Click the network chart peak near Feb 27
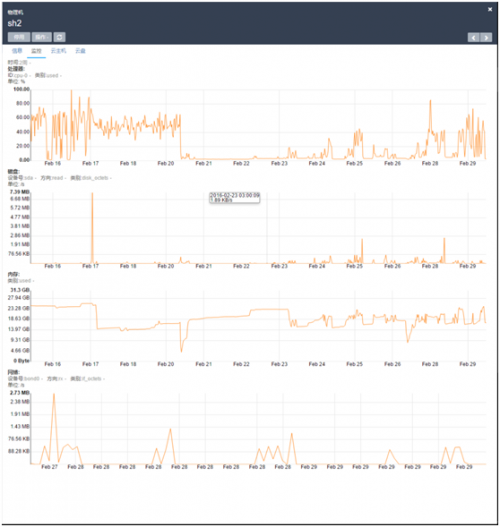This screenshot has height=527, width=500. (54, 395)
